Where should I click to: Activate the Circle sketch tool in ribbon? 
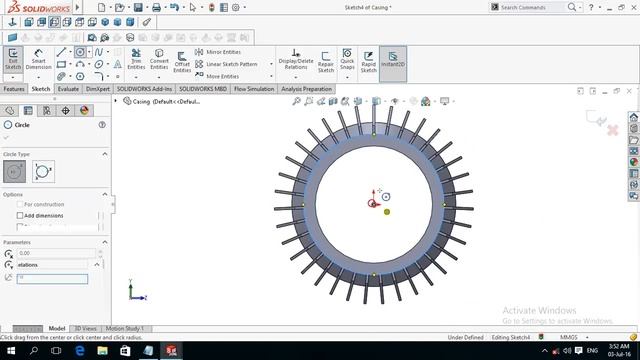click(80, 52)
